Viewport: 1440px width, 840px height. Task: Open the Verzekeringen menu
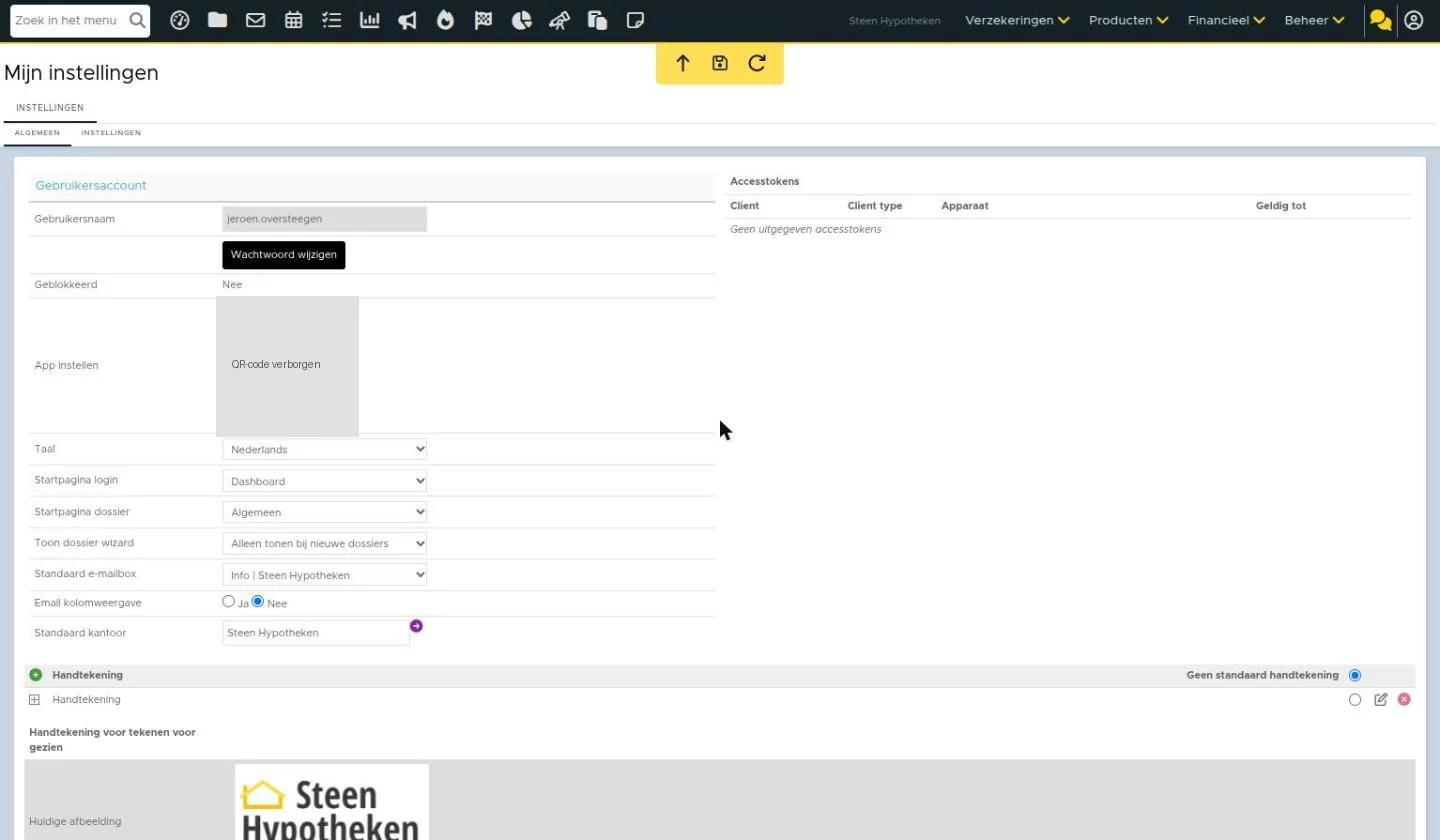click(x=1017, y=20)
